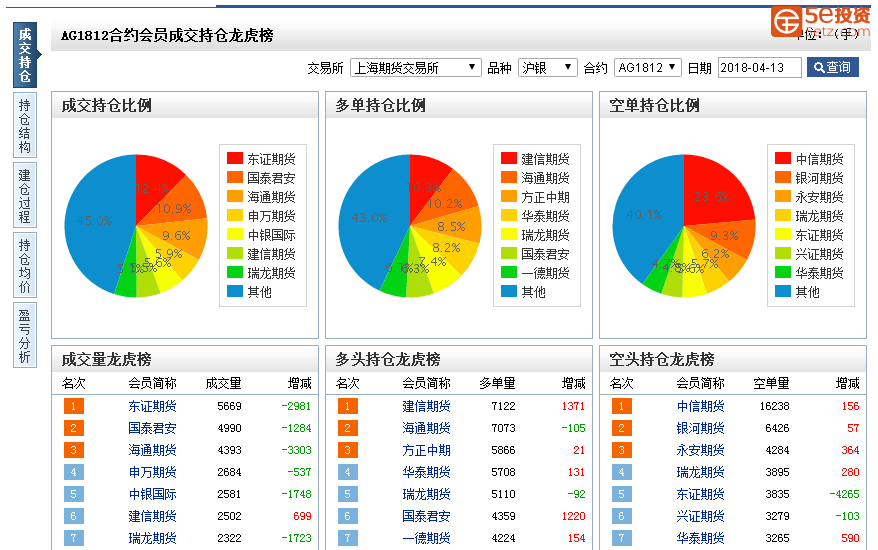Open 华泰期货 link in 多头持仓龙虎榜
Viewport: 878px width, 550px height.
pyautogui.click(x=426, y=472)
